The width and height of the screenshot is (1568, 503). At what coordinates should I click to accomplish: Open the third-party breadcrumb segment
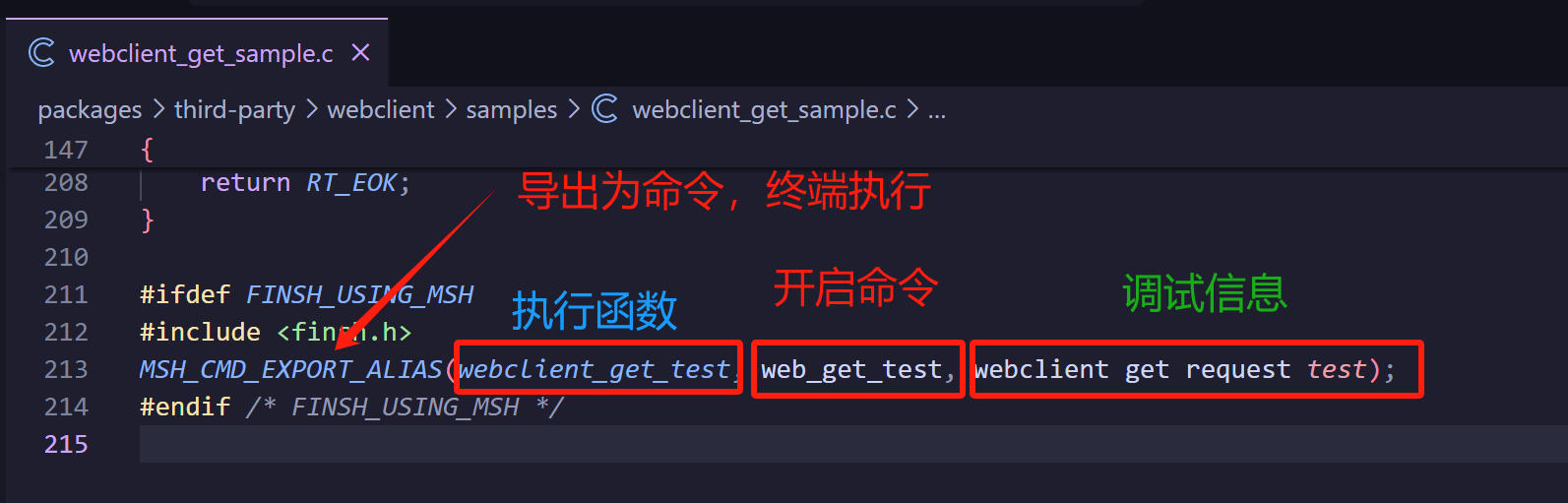coord(234,109)
